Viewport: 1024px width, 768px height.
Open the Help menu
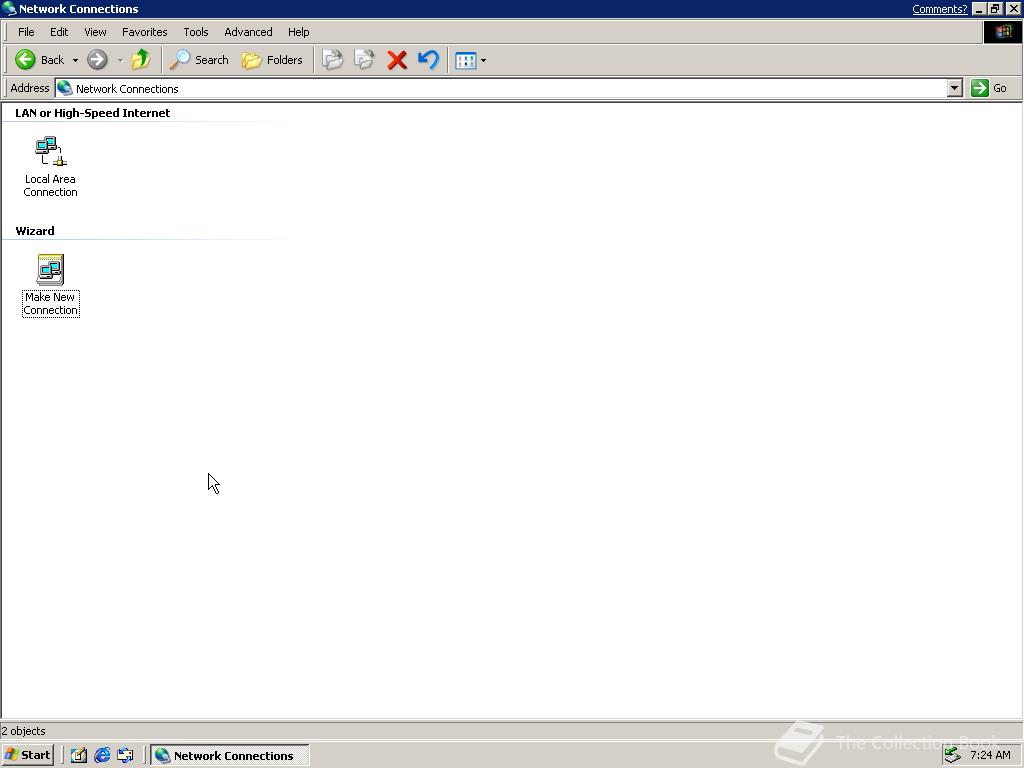298,32
